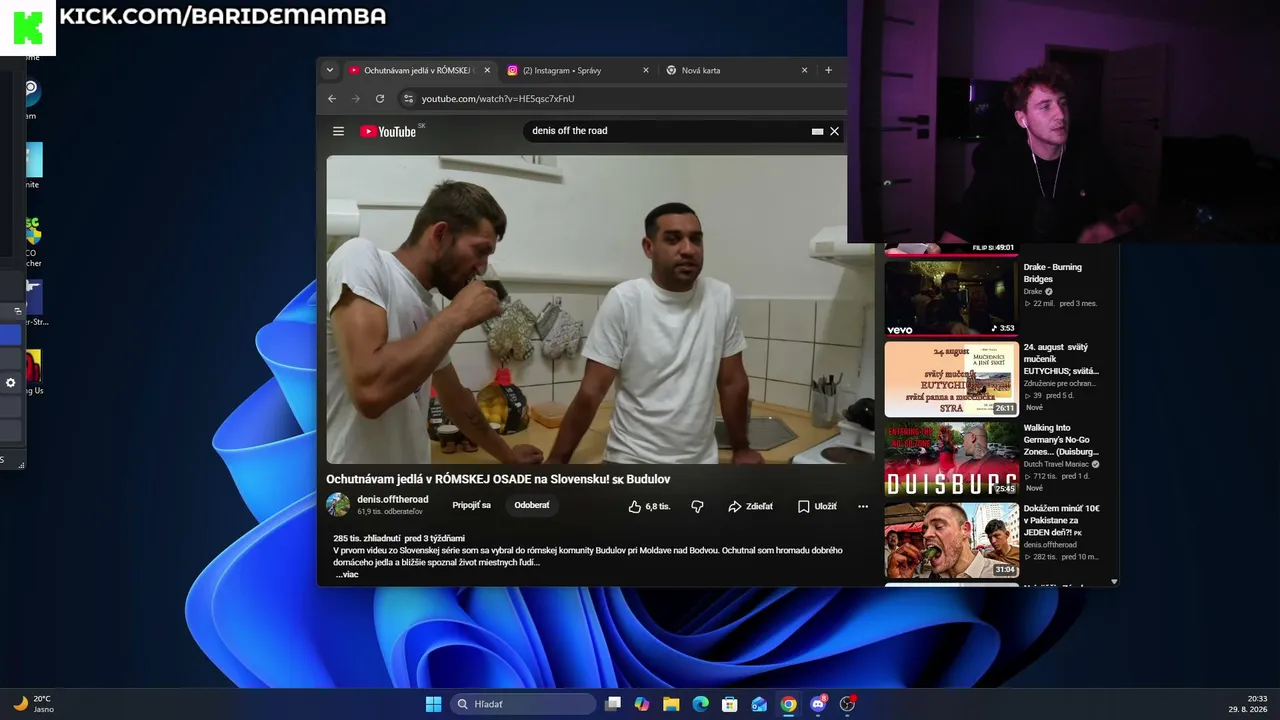Open Drake Burning Bridges video thumbnail
The width and height of the screenshot is (1280, 720).
951,298
